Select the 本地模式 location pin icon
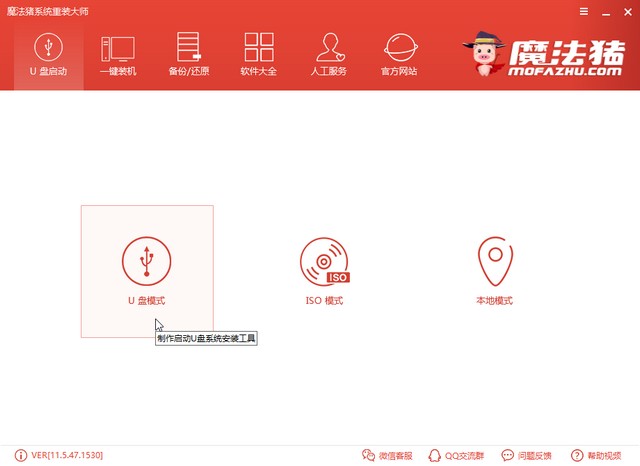The height and width of the screenshot is (466, 640). pos(494,260)
